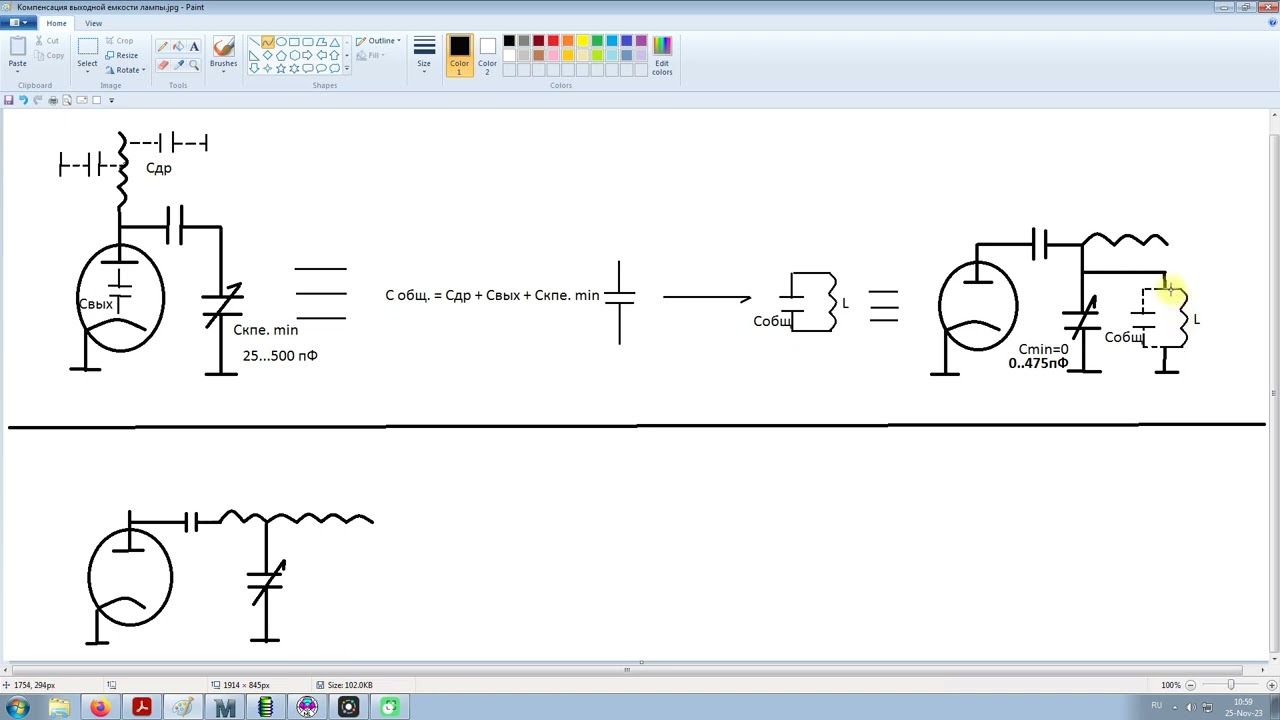Click the Copy button
The width and height of the screenshot is (1280, 720).
point(49,55)
